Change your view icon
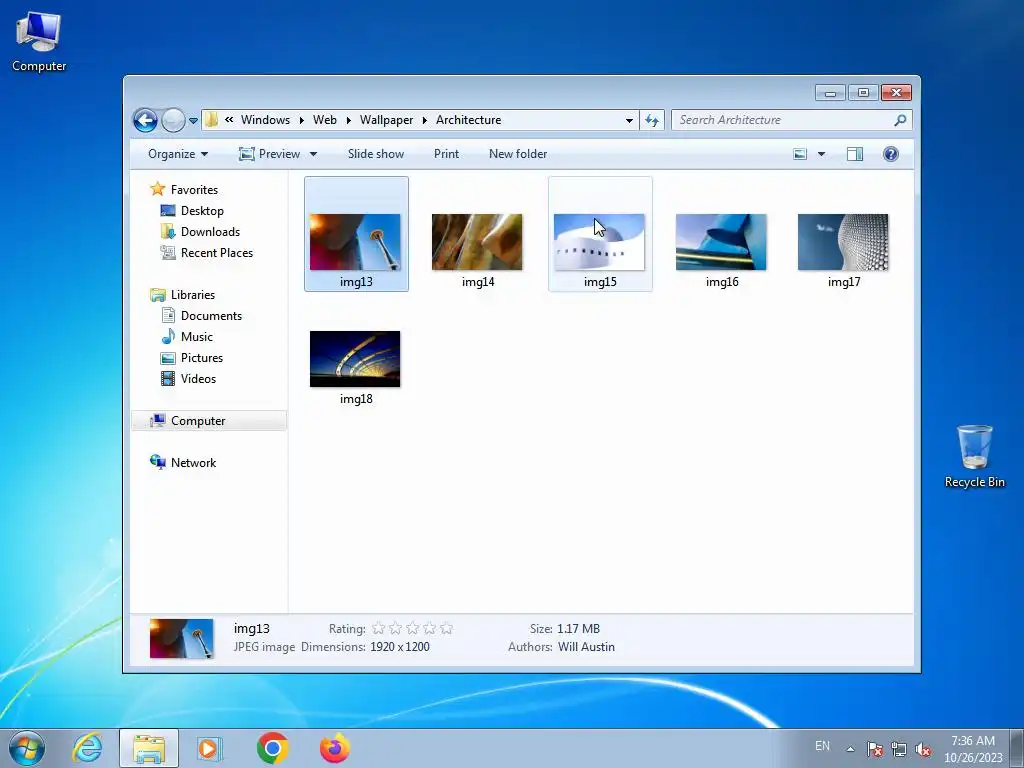Screen dimensions: 1024x768 [800, 154]
